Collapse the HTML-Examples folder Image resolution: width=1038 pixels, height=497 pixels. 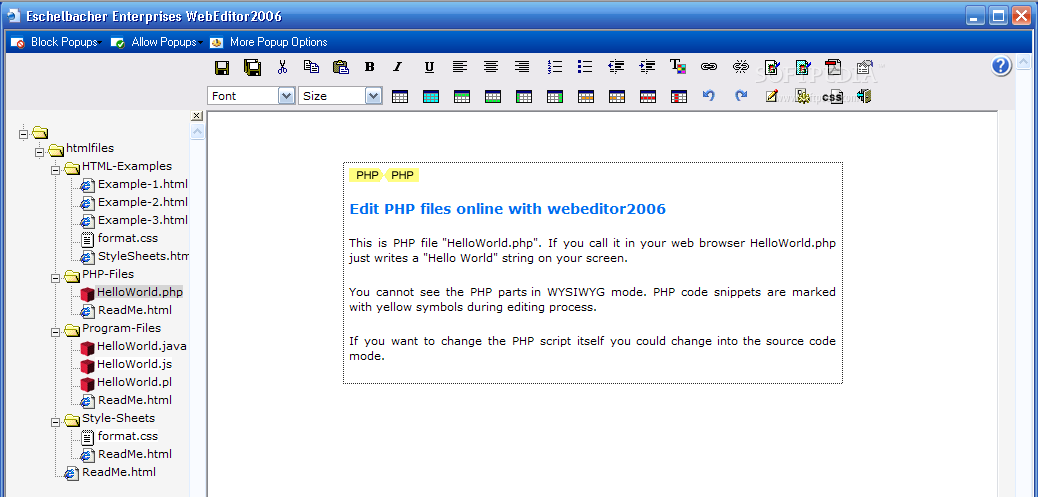[56, 169]
